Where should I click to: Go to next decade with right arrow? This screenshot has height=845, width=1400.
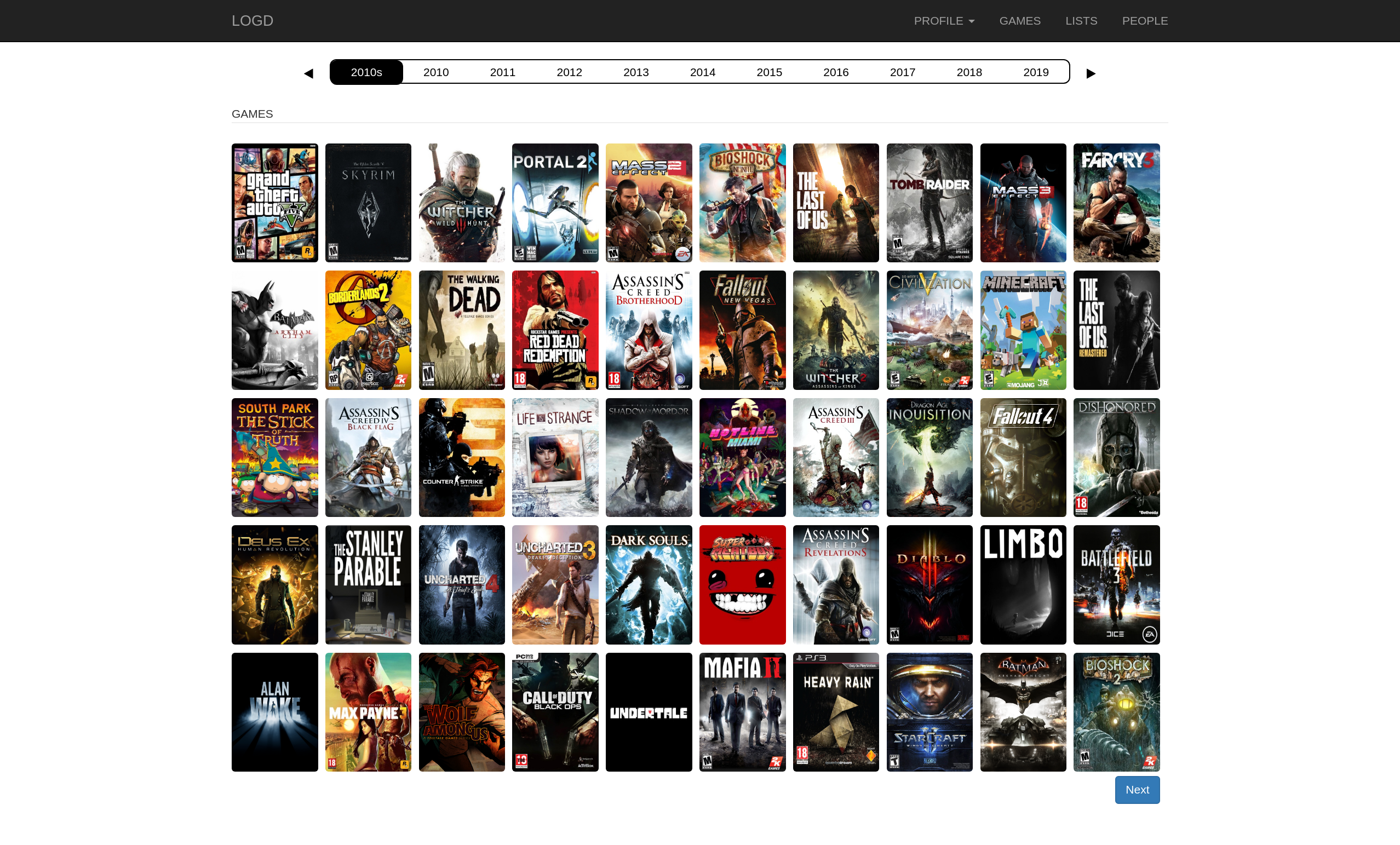coord(1091,73)
